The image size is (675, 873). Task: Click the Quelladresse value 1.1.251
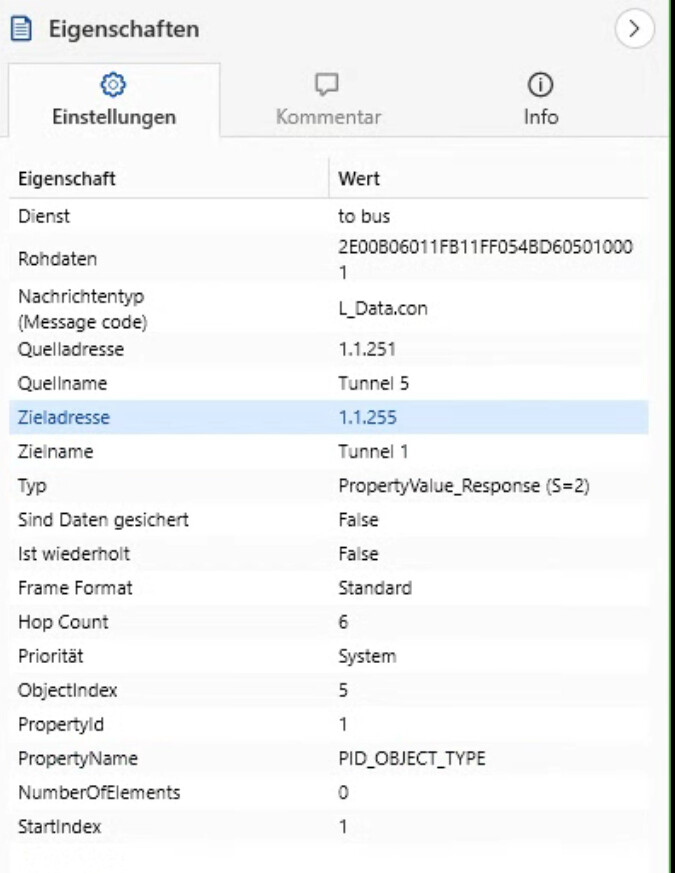click(x=365, y=350)
